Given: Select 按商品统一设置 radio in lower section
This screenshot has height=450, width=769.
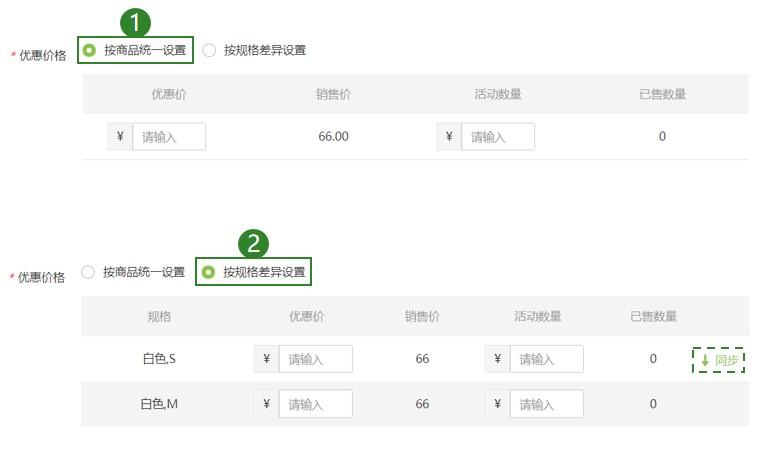Looking at the screenshot, I should [88, 272].
